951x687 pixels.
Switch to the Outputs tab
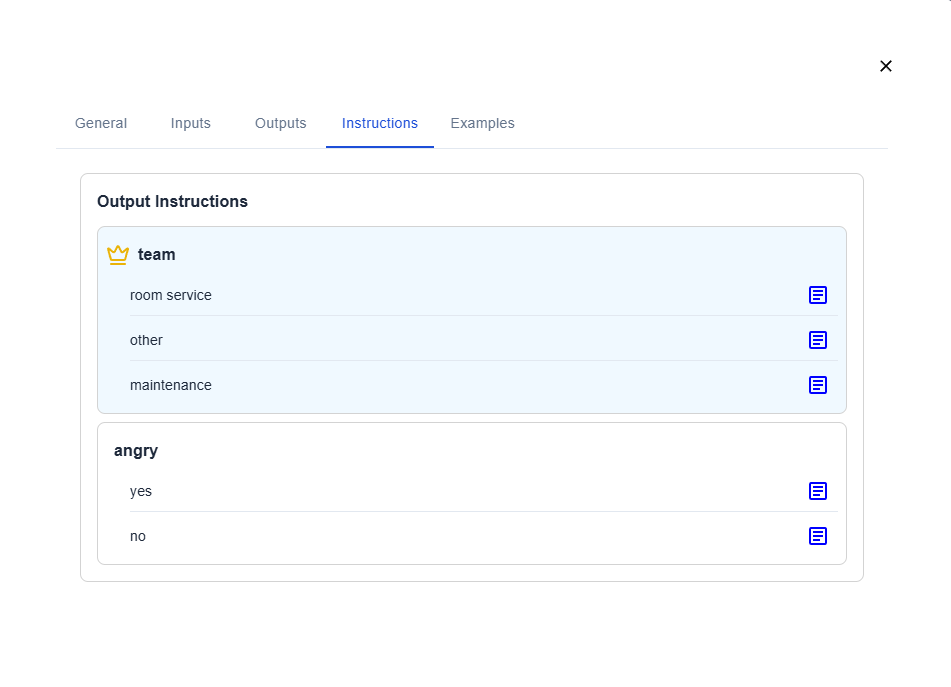tap(280, 123)
